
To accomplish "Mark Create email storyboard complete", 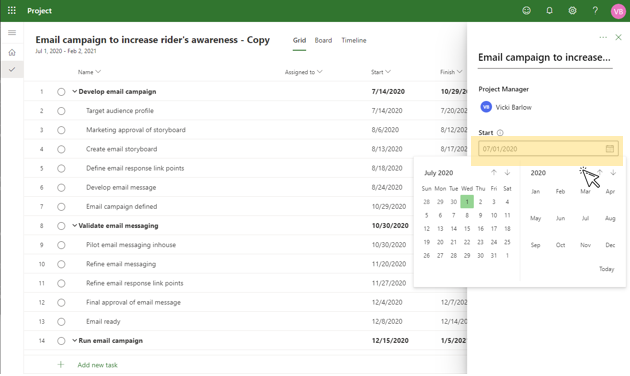I will 61,149.
